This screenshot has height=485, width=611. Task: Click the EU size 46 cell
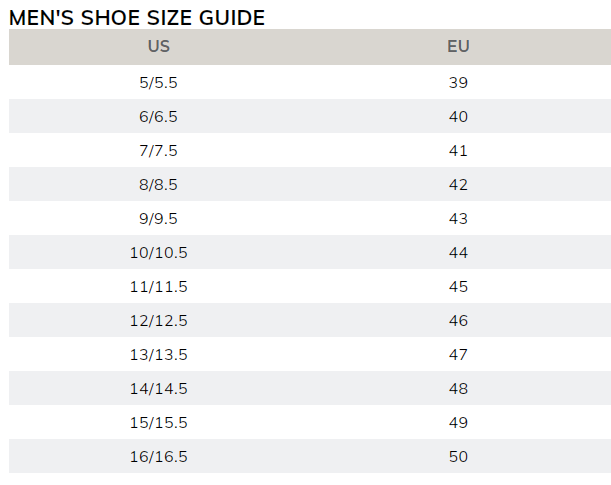click(458, 321)
